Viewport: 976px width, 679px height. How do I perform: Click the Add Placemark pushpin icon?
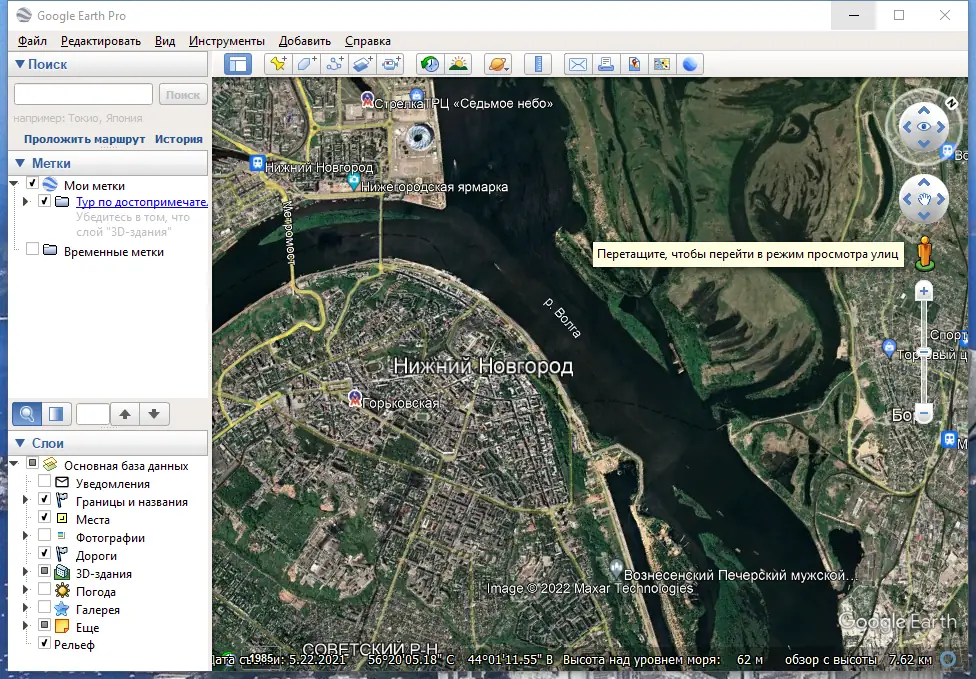(x=277, y=64)
